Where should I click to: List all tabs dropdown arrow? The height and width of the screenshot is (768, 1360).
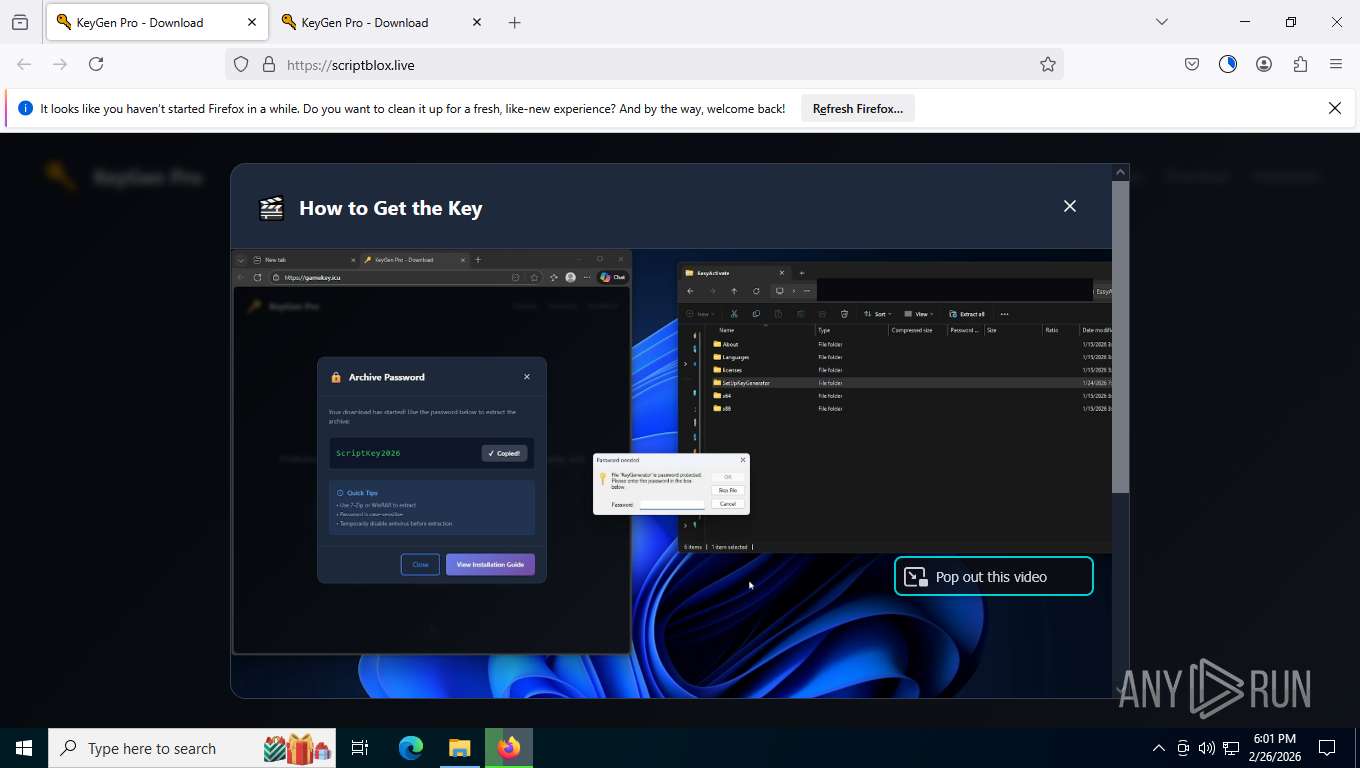tap(1161, 22)
